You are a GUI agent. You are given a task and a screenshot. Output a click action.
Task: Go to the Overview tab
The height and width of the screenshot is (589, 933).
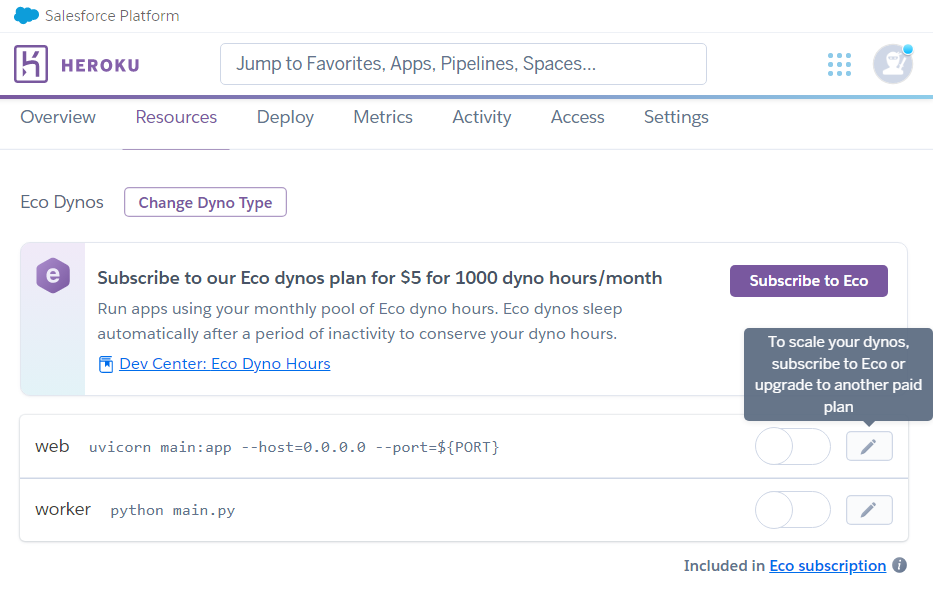[x=58, y=117]
